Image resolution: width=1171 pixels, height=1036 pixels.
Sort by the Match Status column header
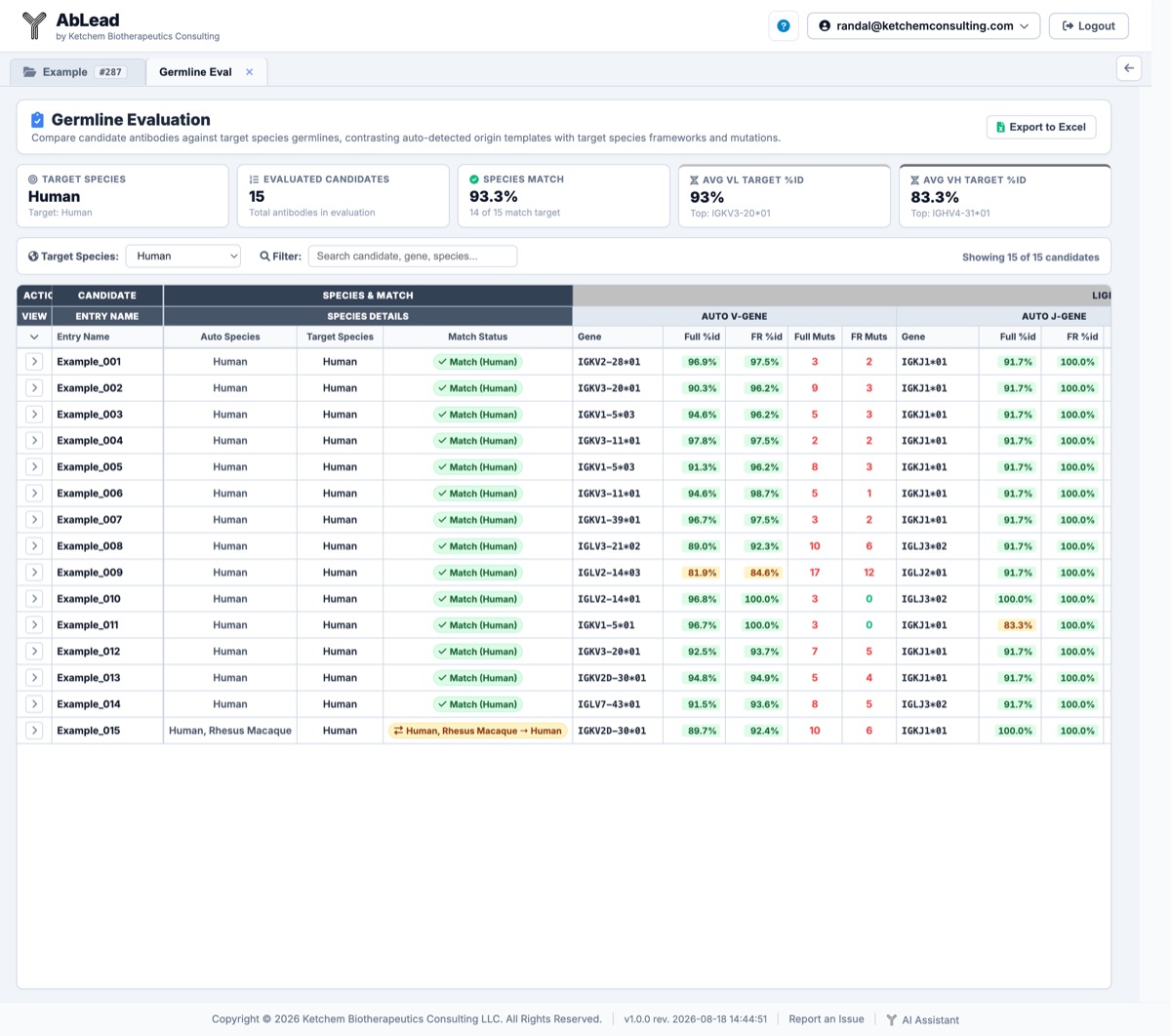click(478, 337)
